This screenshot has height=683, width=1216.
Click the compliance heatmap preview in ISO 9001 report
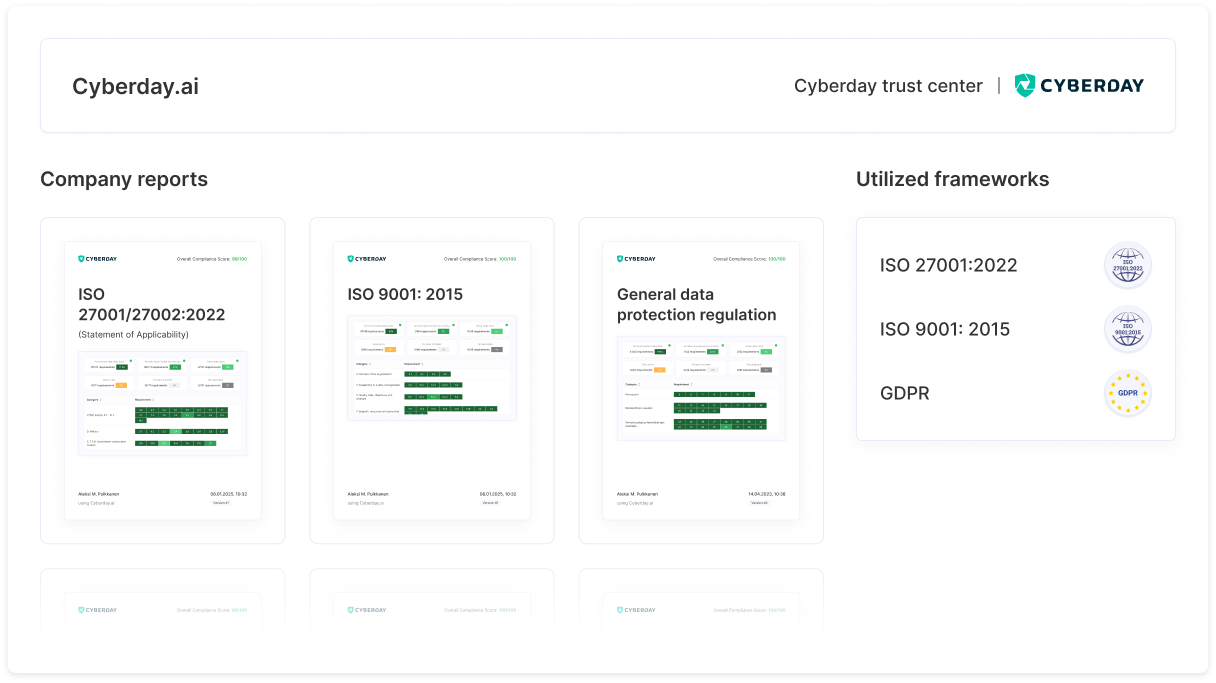pos(432,368)
